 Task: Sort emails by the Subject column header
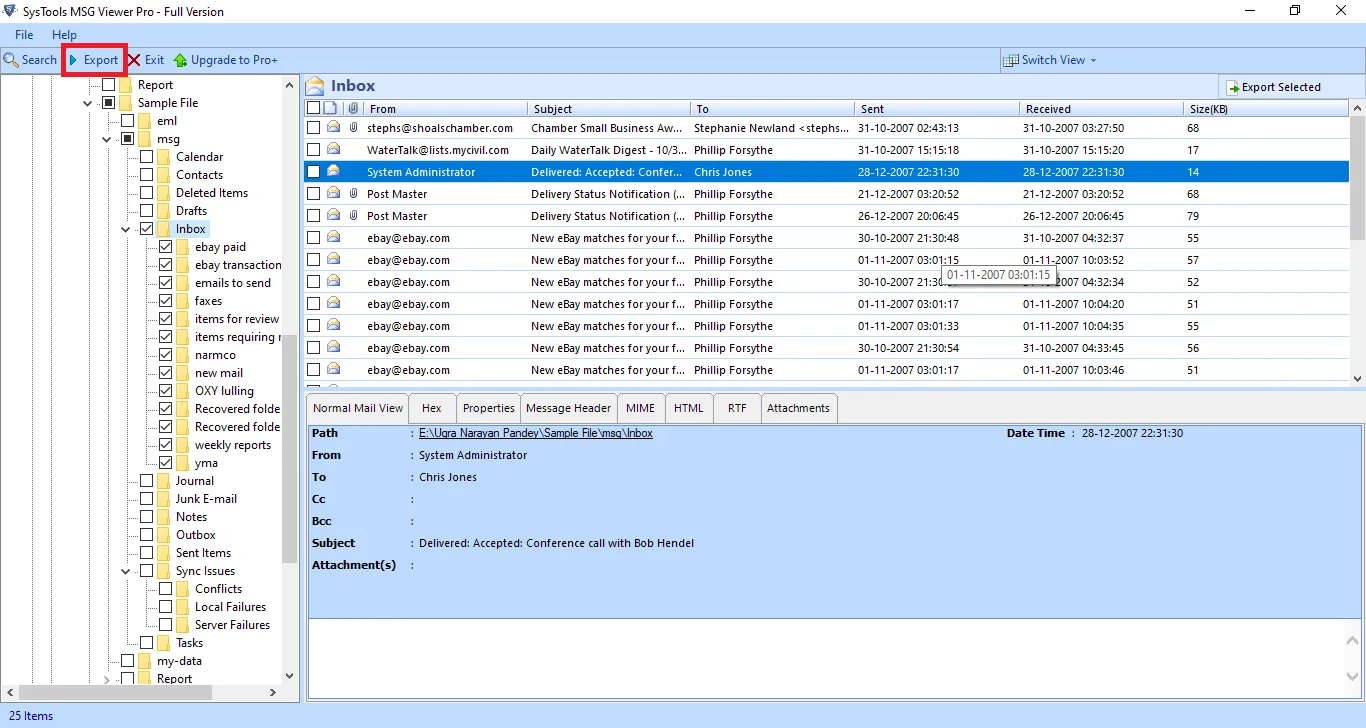609,108
